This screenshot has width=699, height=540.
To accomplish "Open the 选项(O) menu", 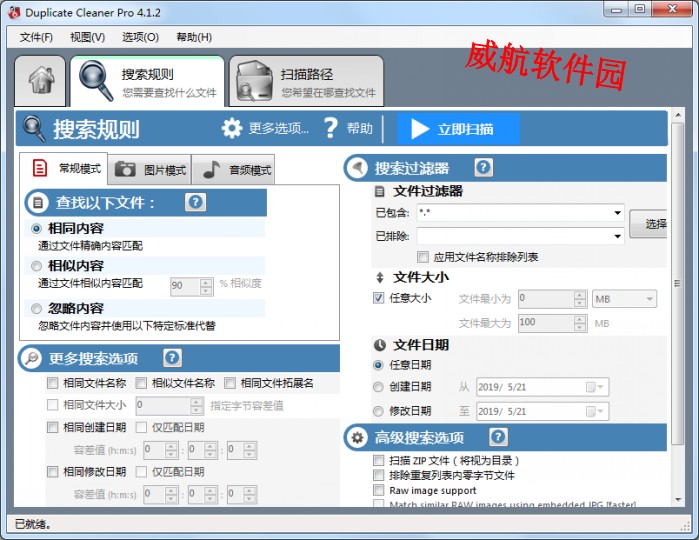I will [x=140, y=37].
